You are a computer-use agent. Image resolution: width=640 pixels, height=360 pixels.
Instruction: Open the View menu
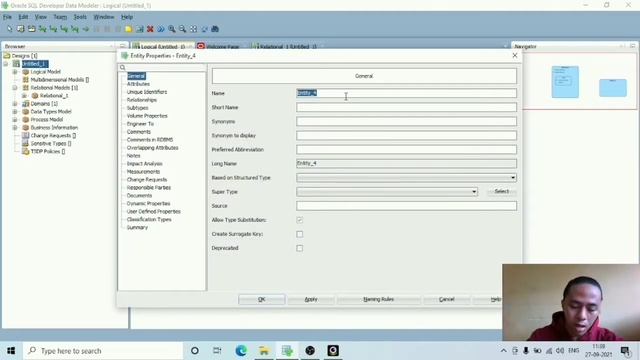click(x=40, y=17)
